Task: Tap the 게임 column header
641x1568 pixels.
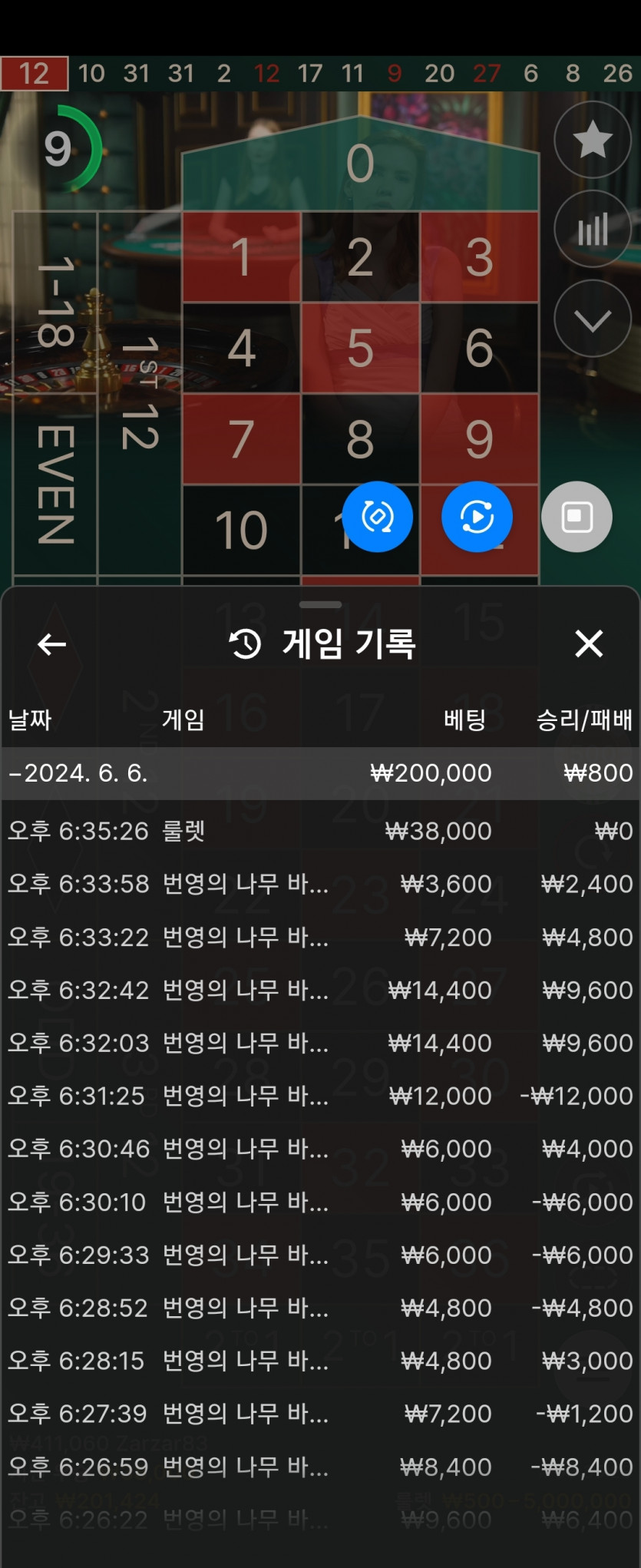Action: 183,719
